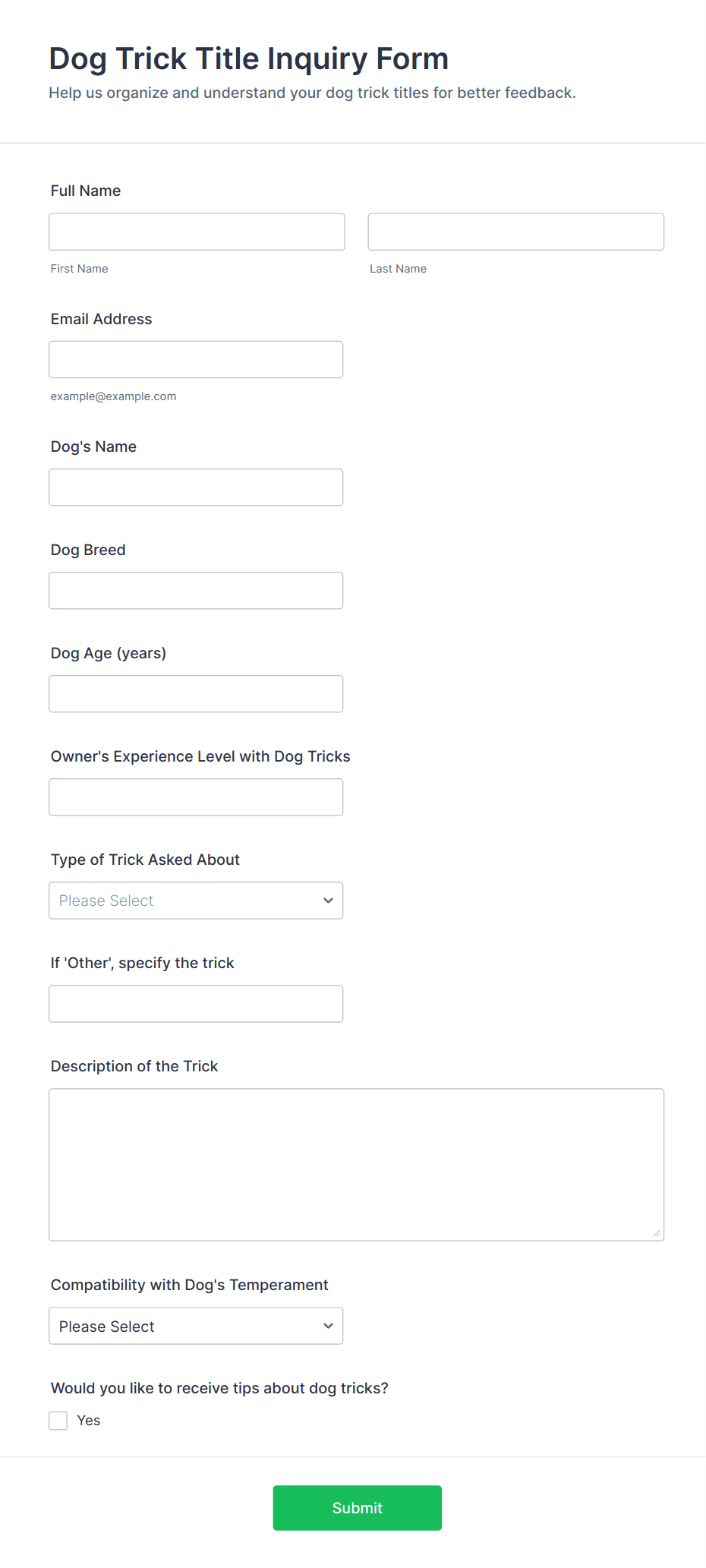Click Description of the Trick textarea
Image resolution: width=706 pixels, height=1568 pixels.
(356, 1164)
